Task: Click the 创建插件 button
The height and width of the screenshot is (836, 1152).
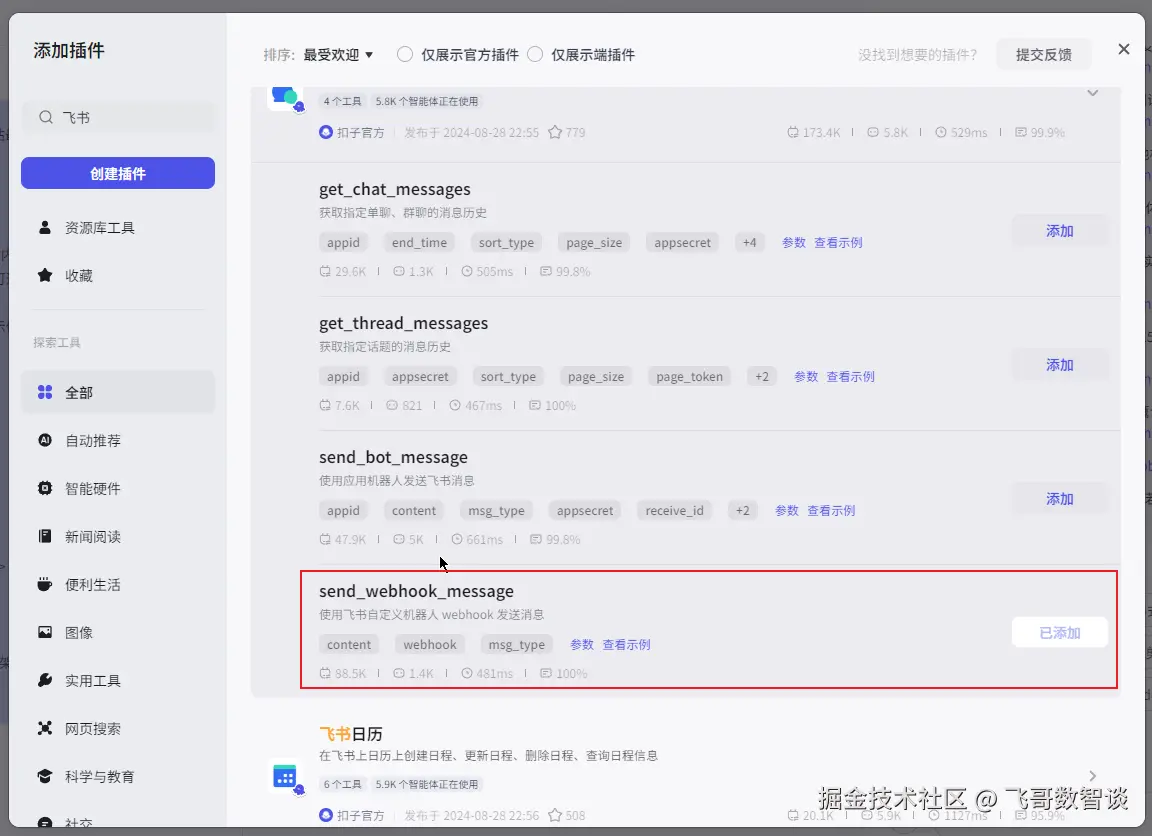Action: [118, 173]
